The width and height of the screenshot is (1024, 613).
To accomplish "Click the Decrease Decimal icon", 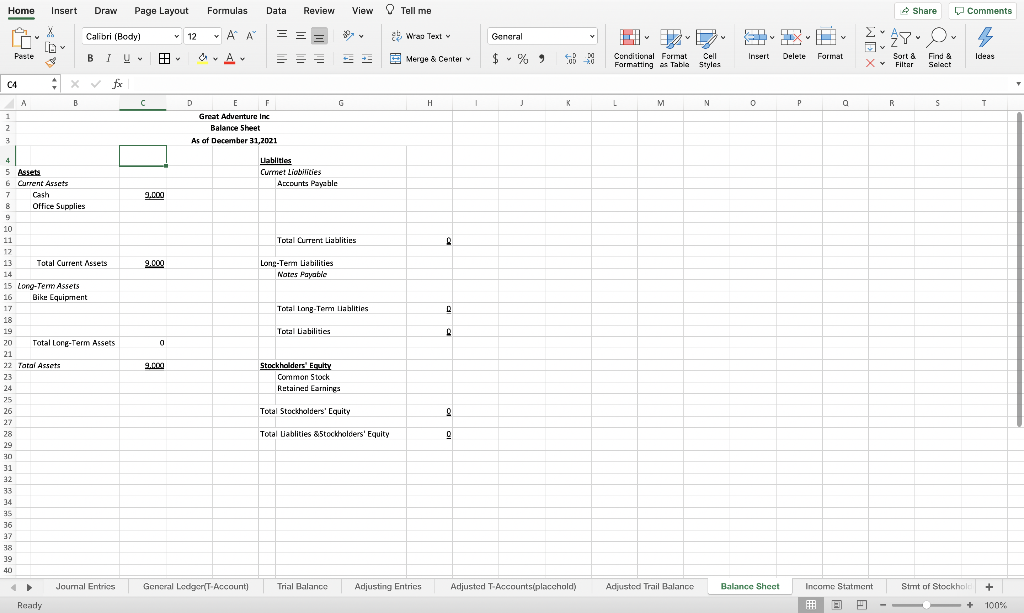I will point(589,59).
